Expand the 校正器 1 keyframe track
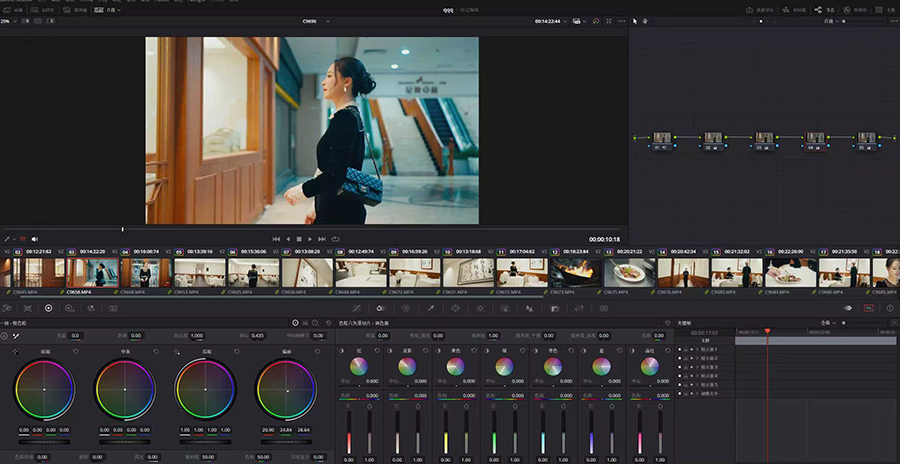 click(695, 349)
